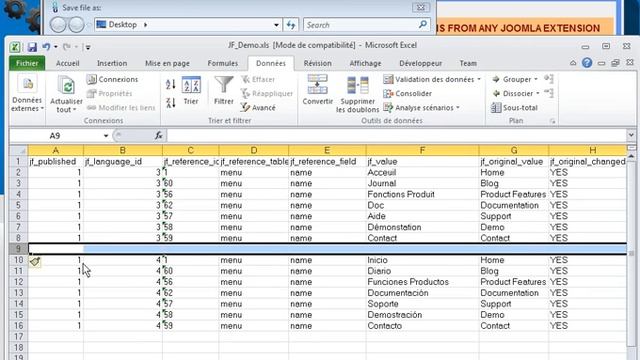The height and width of the screenshot is (360, 640).
Task: Switch to the Révision tab
Action: coord(318,63)
